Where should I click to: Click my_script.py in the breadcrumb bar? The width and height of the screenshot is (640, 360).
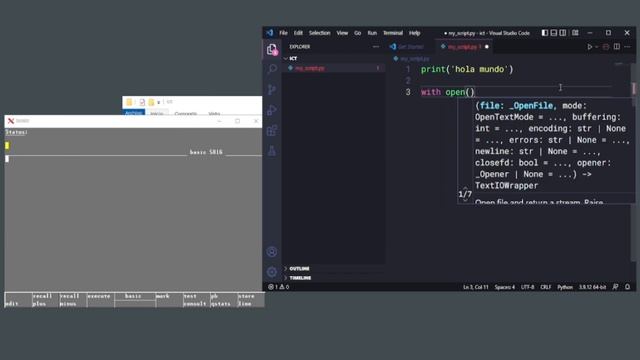point(414,59)
